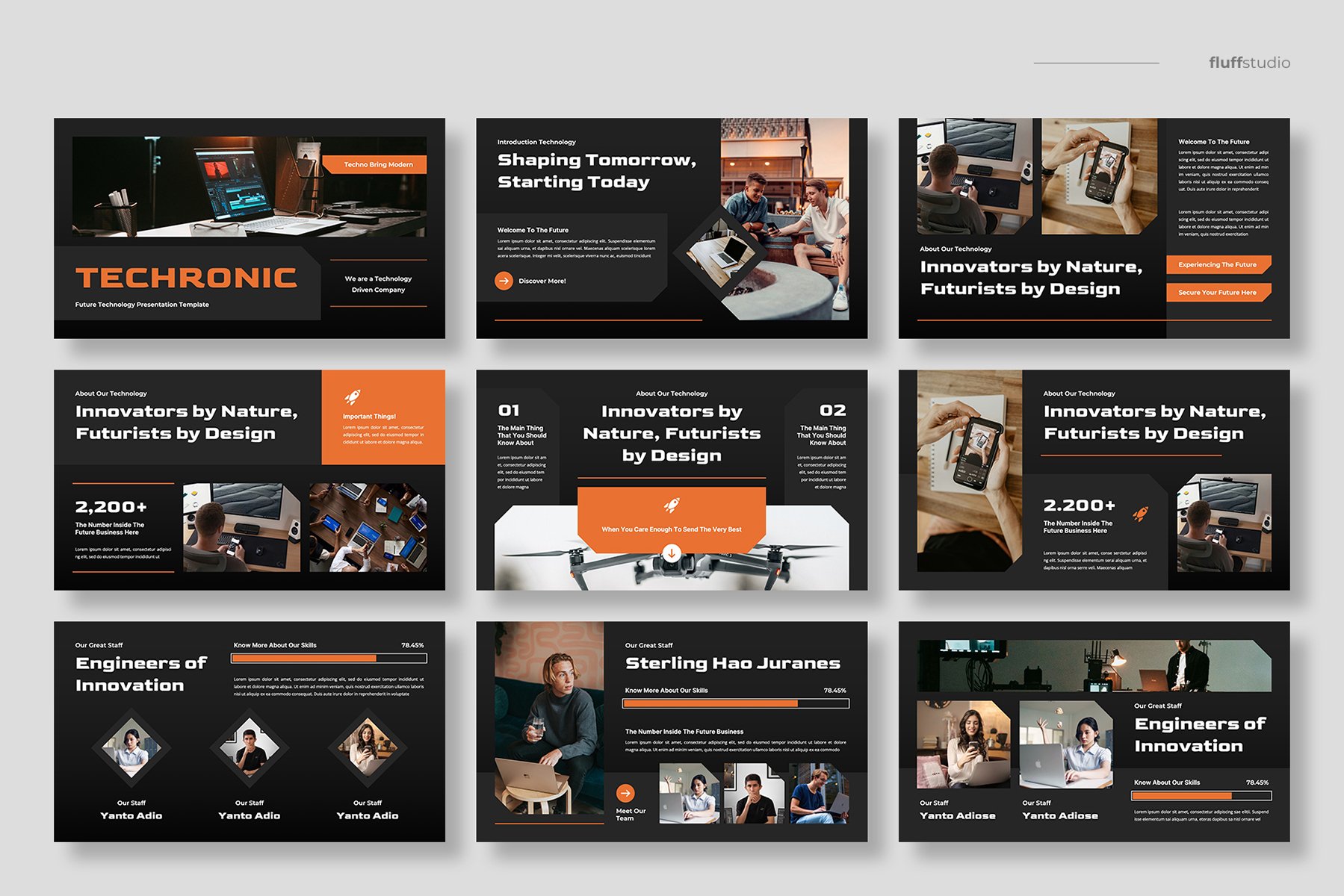Click the down arrow circle above the drone
The width and height of the screenshot is (1344, 896).
[672, 553]
